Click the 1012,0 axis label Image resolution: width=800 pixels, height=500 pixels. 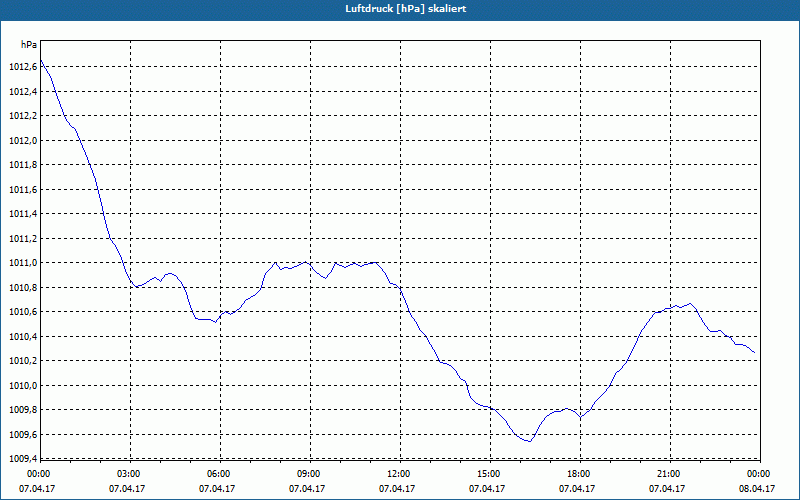click(x=23, y=141)
